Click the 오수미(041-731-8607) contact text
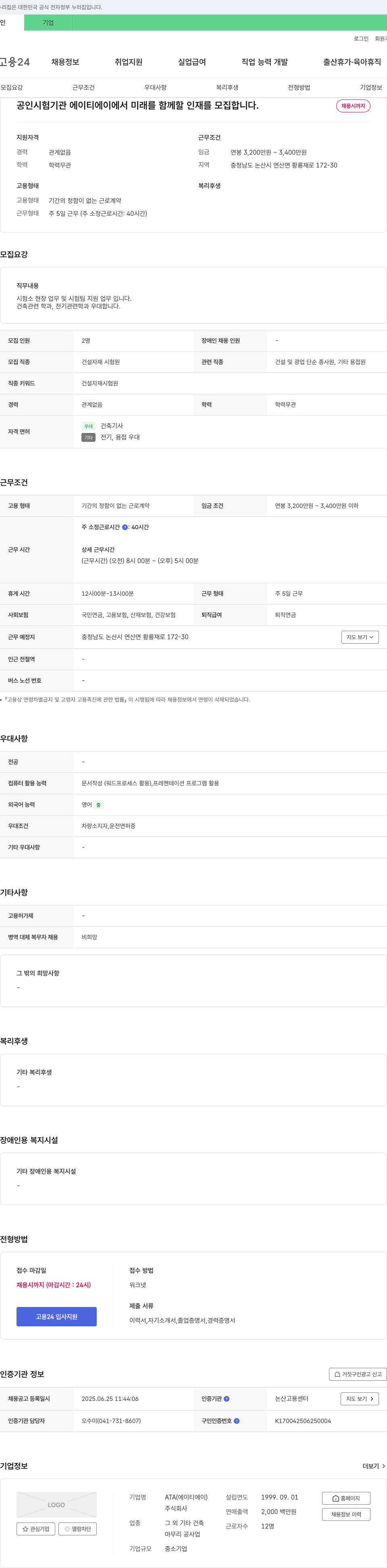 point(111,1421)
